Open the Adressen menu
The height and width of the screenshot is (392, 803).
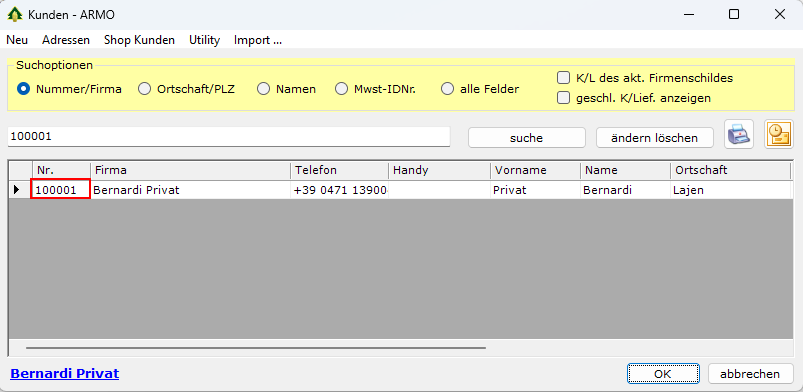tap(66, 40)
